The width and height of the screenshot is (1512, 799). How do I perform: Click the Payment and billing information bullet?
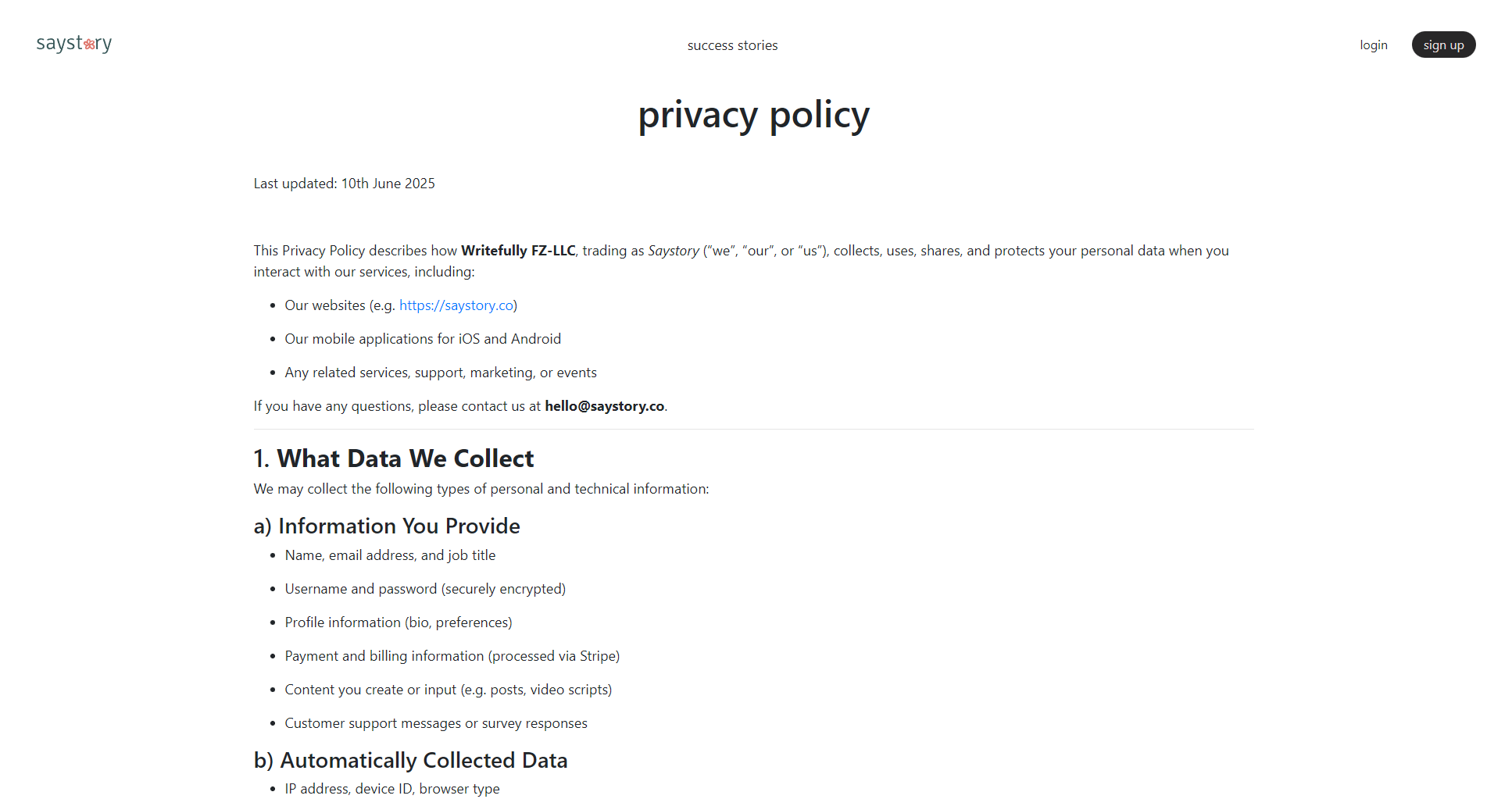(x=452, y=656)
